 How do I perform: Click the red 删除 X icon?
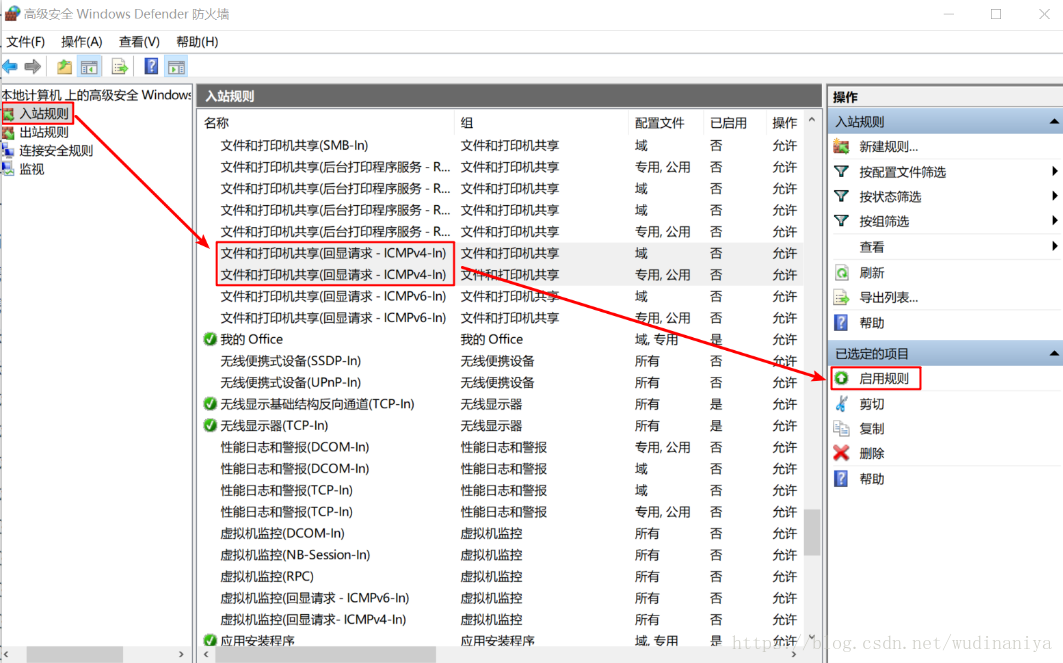coord(841,453)
